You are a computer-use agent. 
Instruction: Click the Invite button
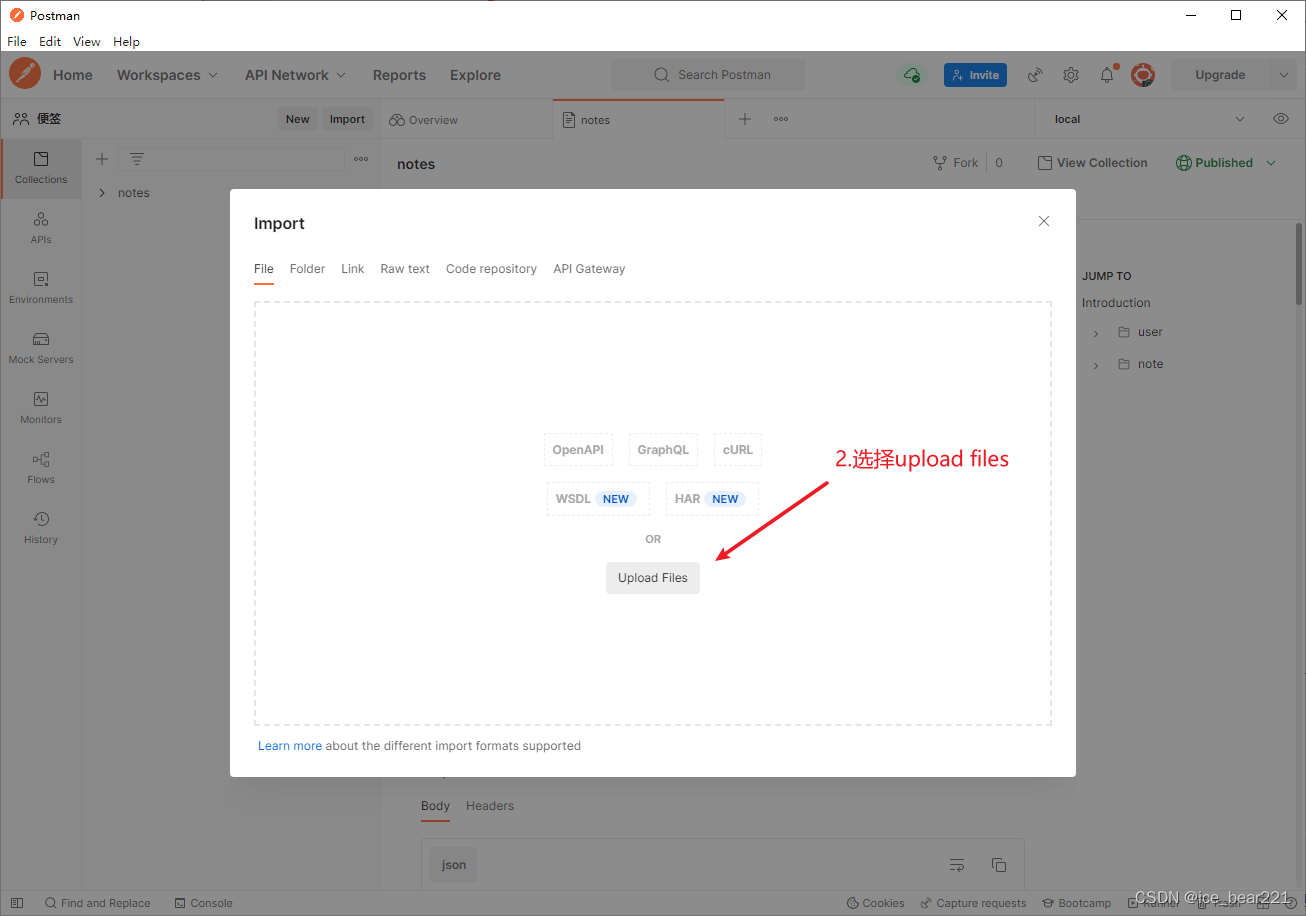pos(975,75)
